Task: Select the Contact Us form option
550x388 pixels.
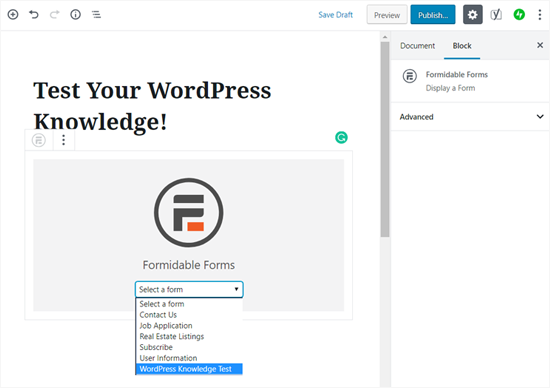Action: 189,315
